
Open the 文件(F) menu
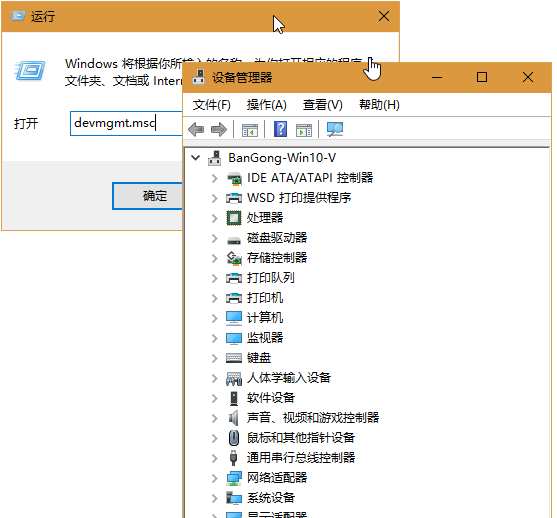[212, 105]
